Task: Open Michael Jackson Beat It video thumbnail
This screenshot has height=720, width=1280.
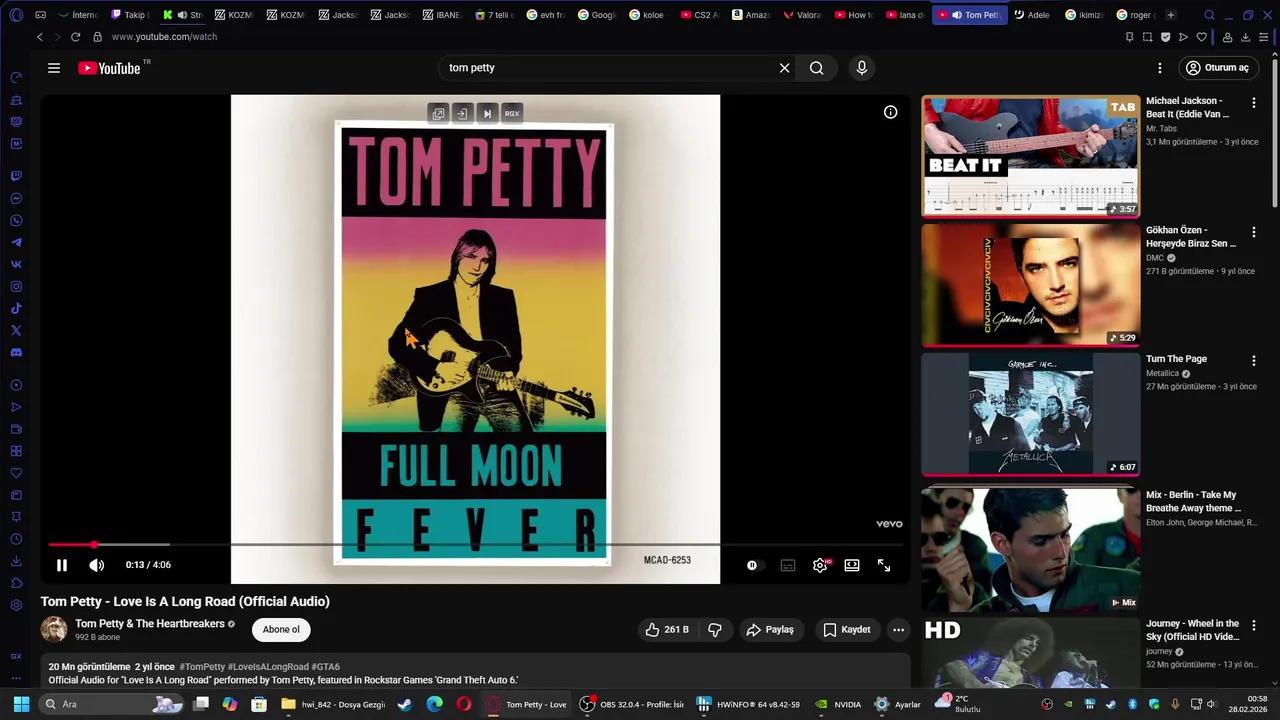Action: pyautogui.click(x=1030, y=156)
